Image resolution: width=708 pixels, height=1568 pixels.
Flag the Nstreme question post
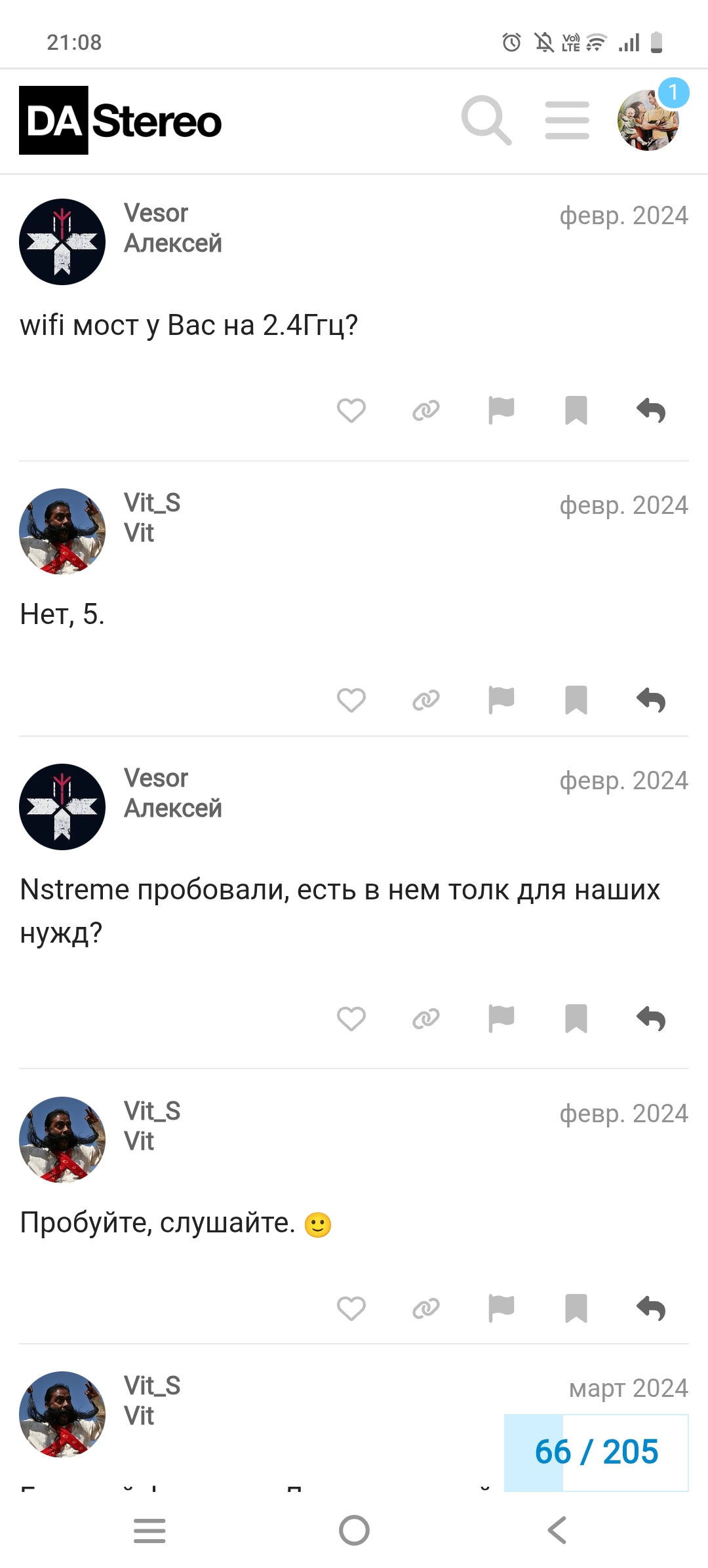click(x=501, y=1019)
